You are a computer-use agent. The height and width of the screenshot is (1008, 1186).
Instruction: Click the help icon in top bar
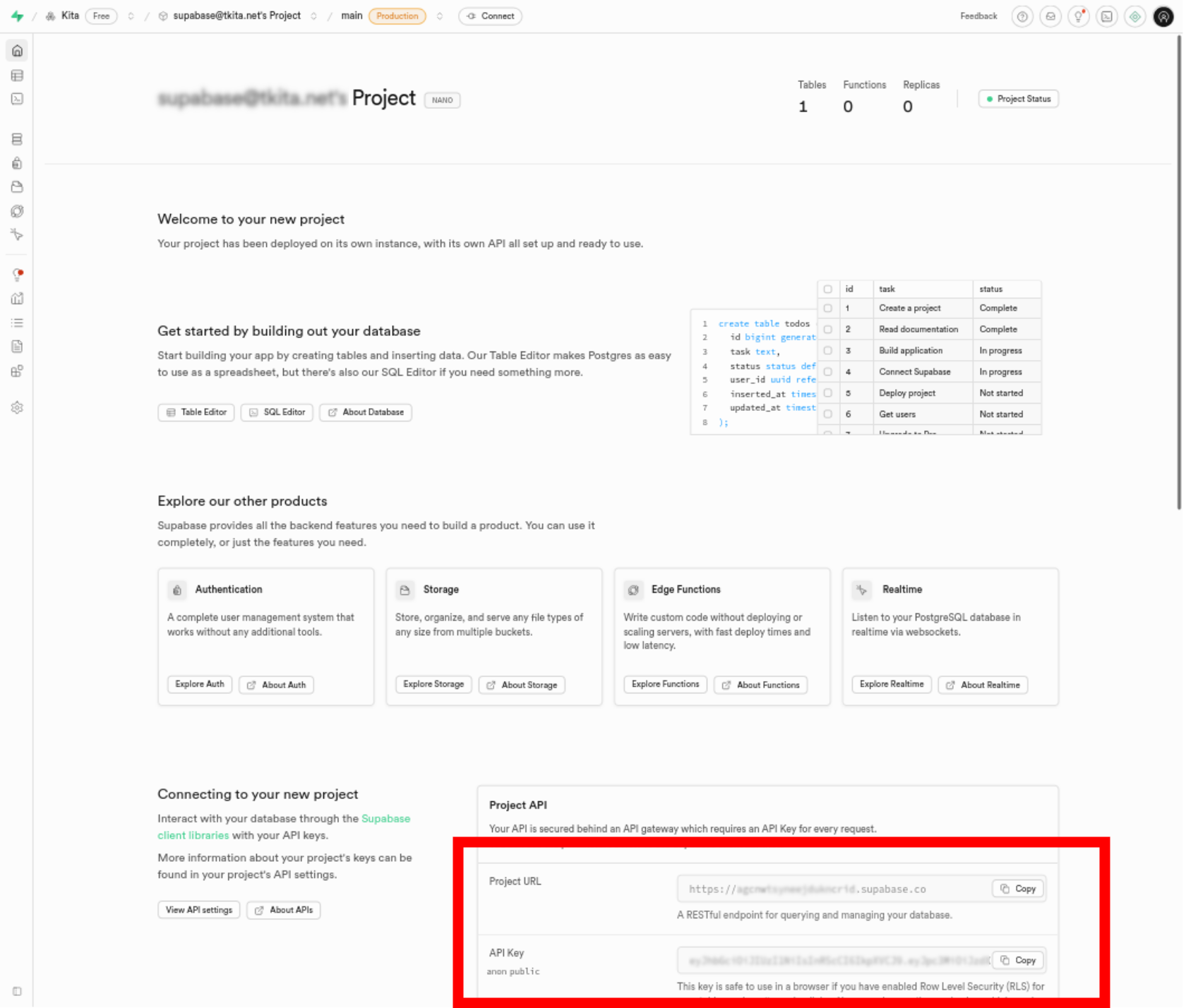(1022, 16)
